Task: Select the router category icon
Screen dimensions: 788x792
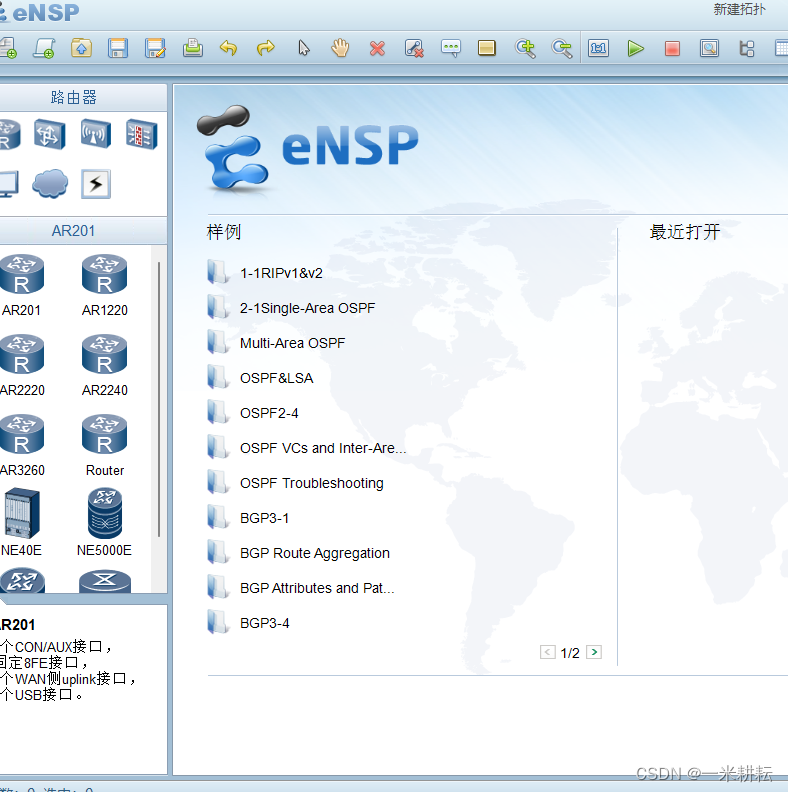Action: point(9,134)
